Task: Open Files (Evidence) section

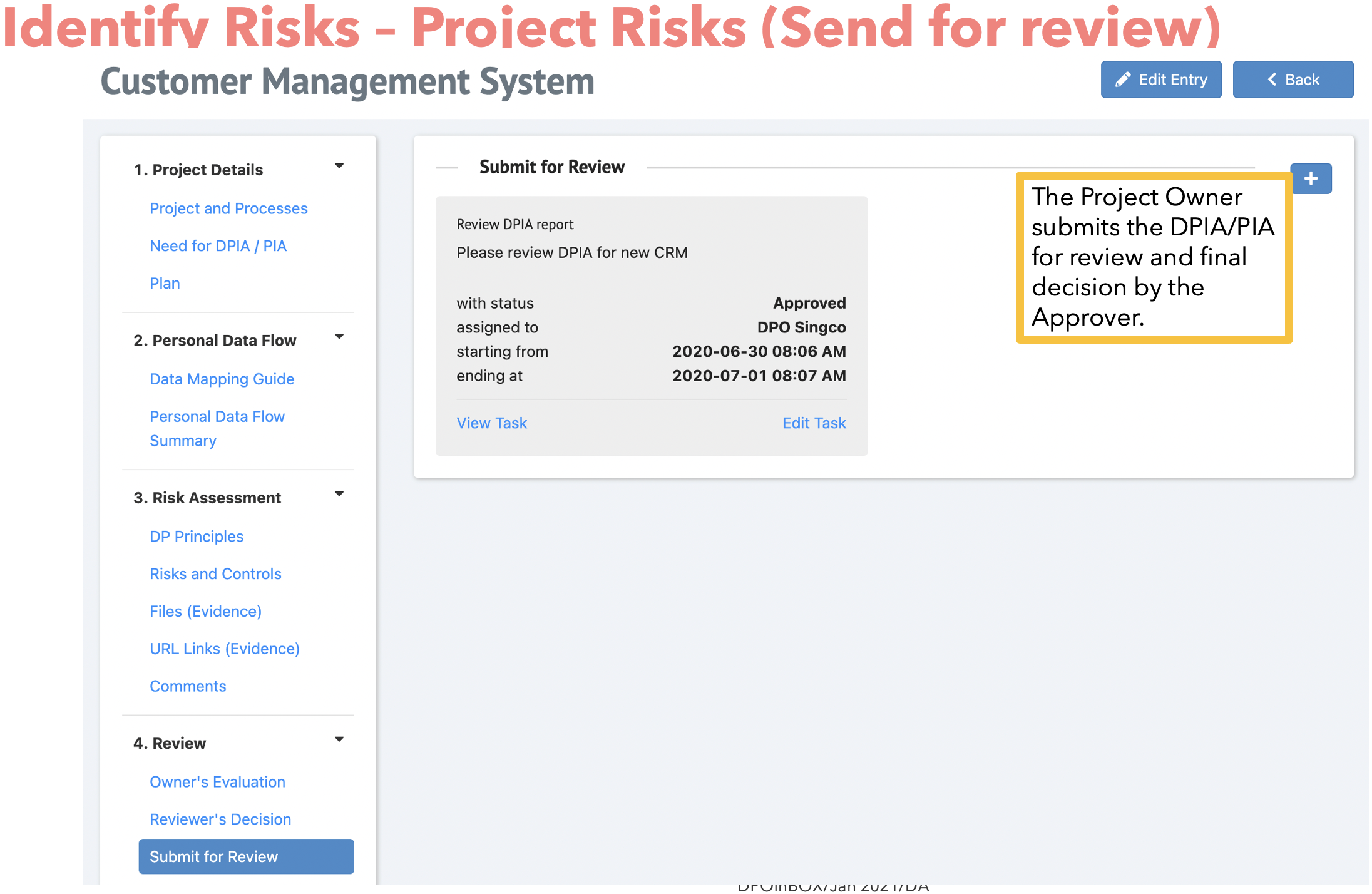Action: (x=205, y=611)
